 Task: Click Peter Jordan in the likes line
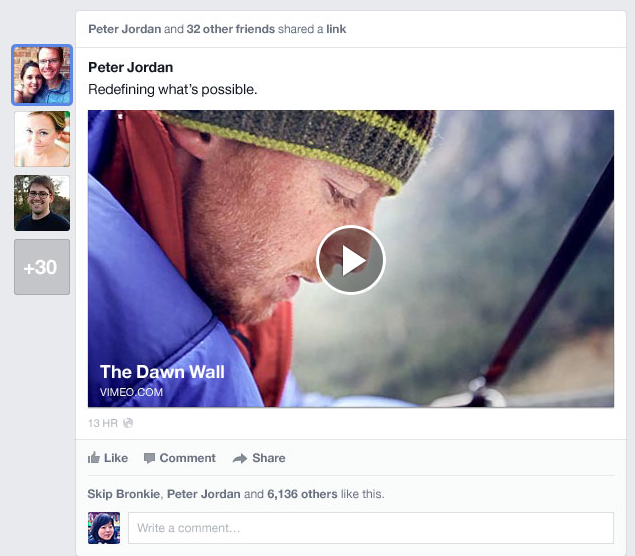(x=202, y=493)
